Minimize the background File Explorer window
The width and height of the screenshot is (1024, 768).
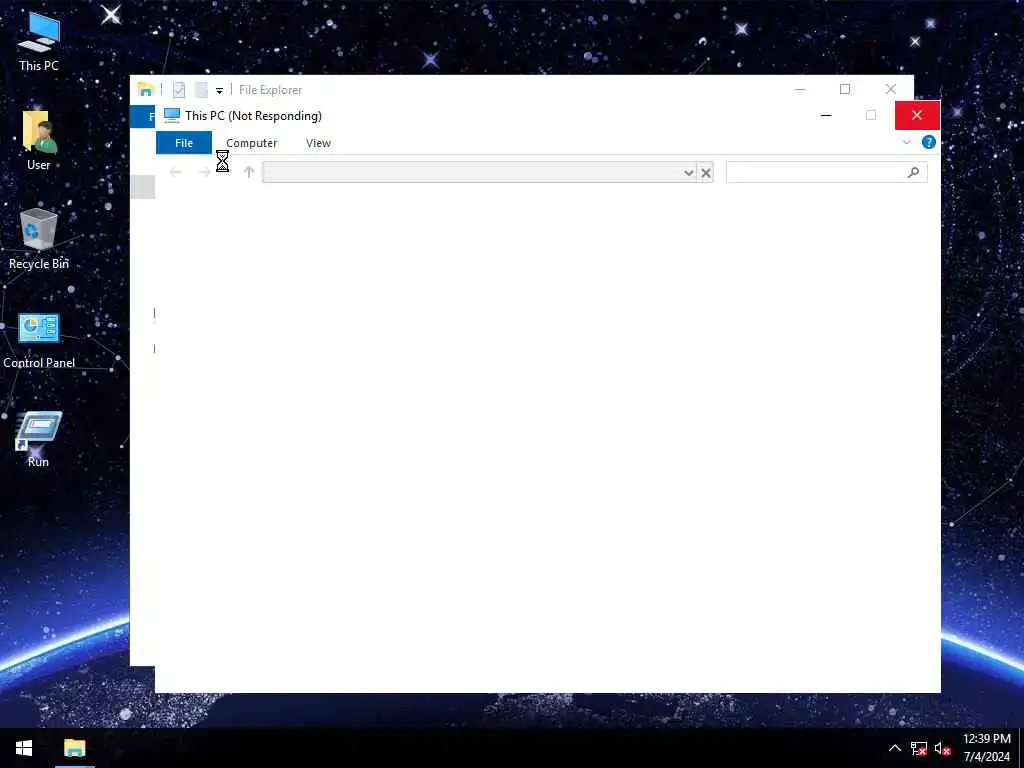pos(800,89)
